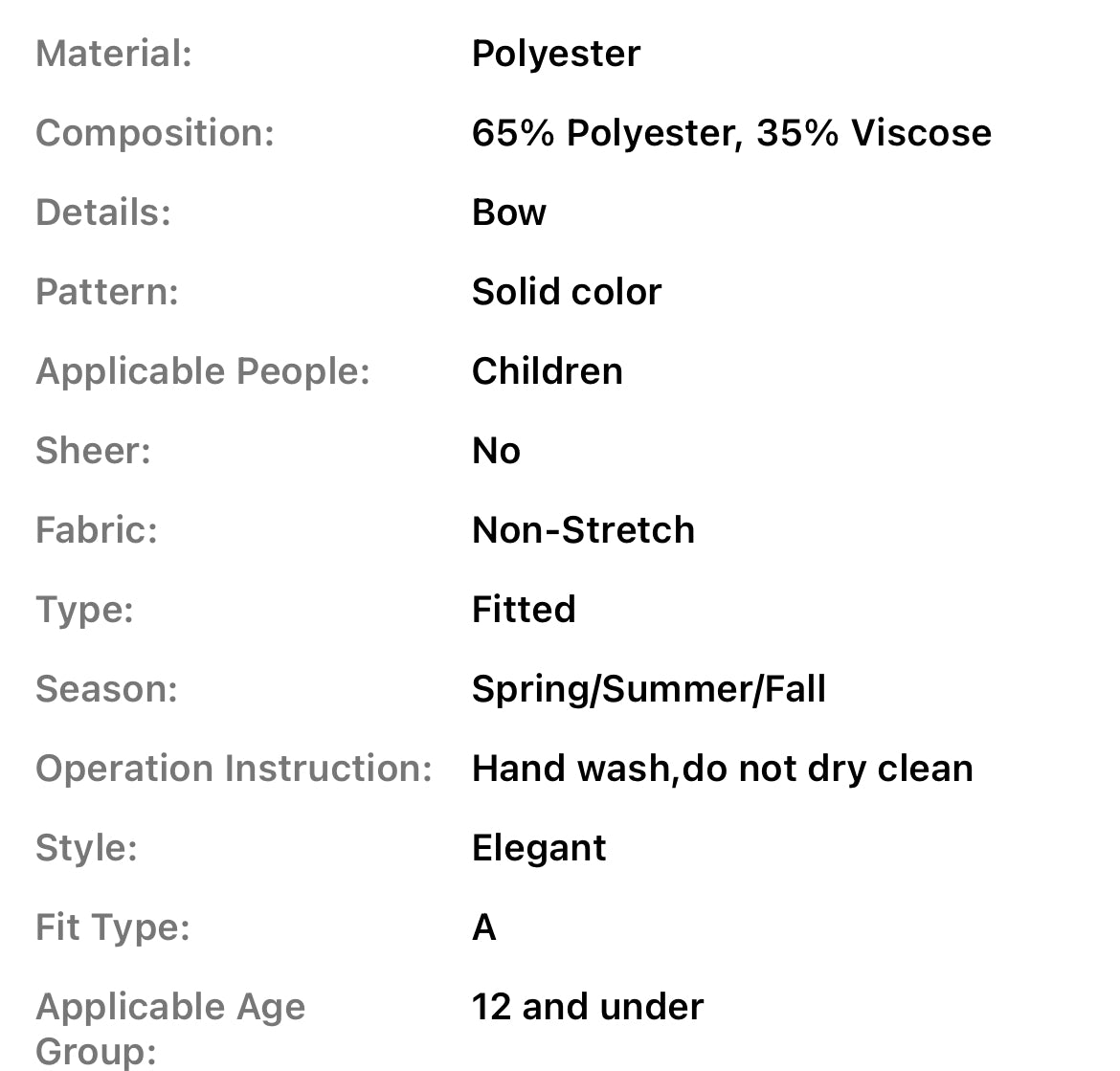Click the Fitted type value

click(524, 610)
